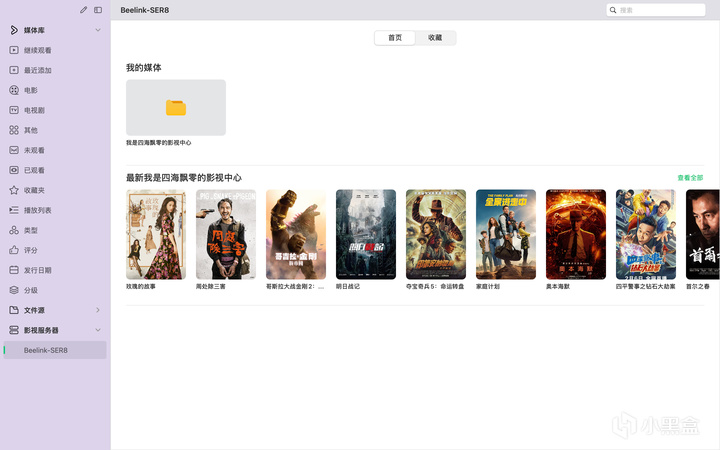Click the pencil edit icon in sidebar header

click(83, 10)
